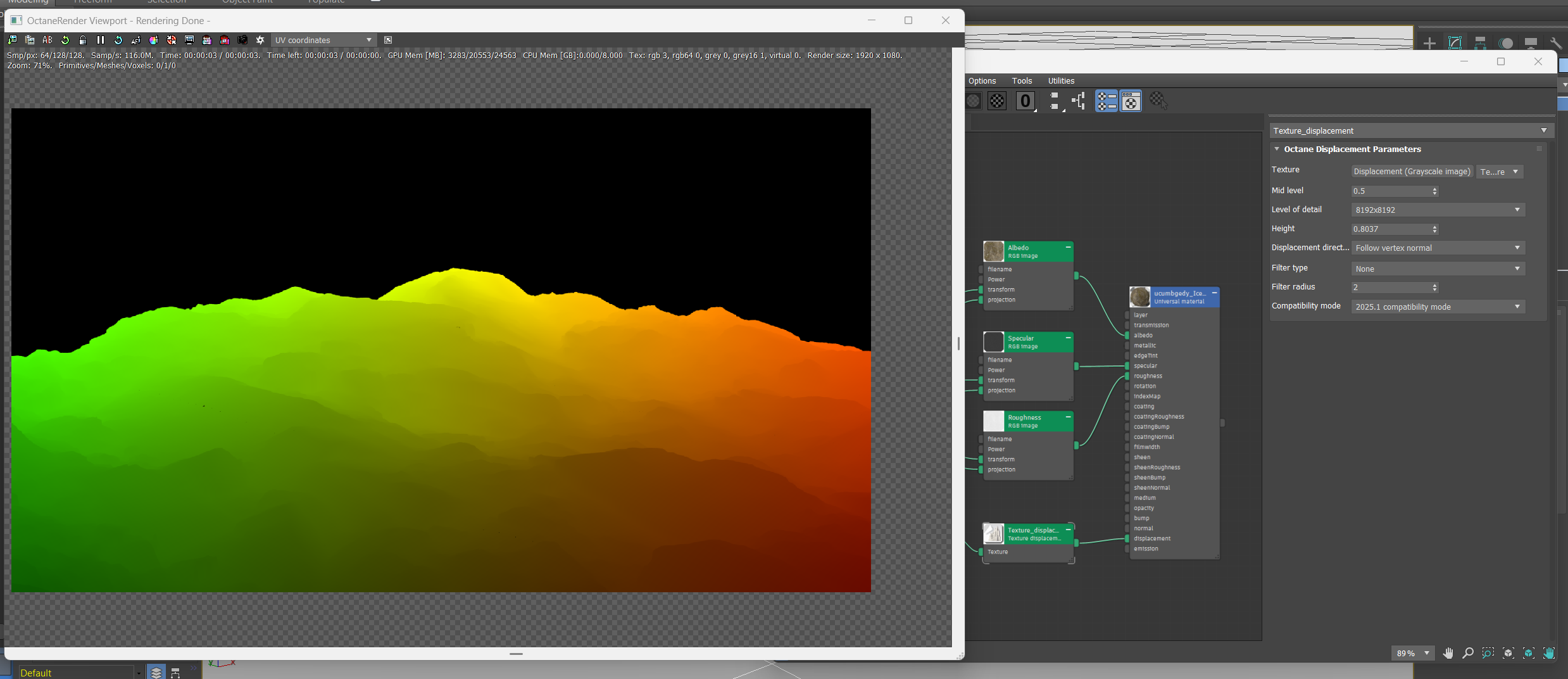Open Octane viewport settings star icon
Image resolution: width=1568 pixels, height=679 pixels.
[x=260, y=40]
